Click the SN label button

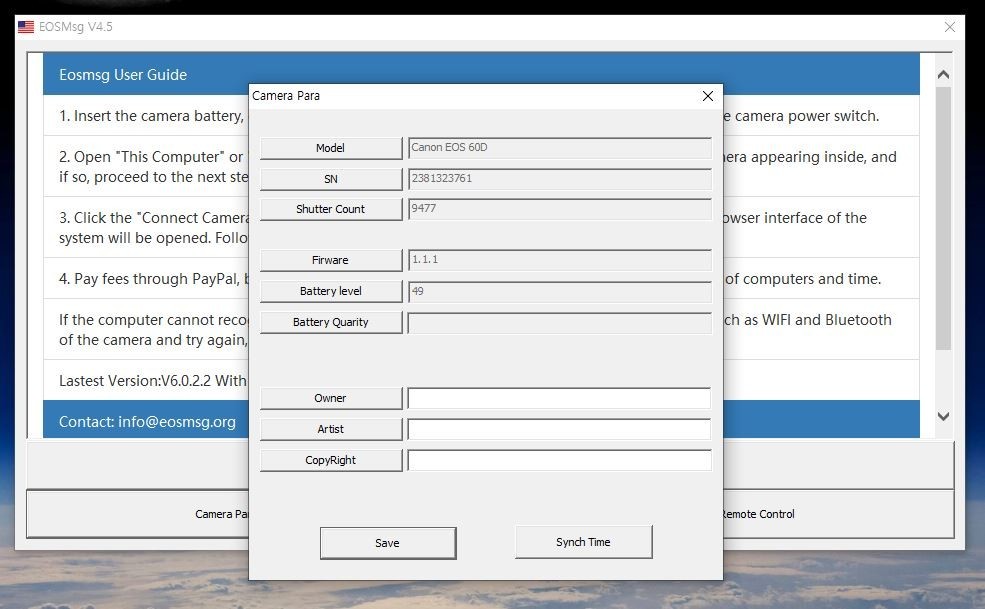pos(331,179)
